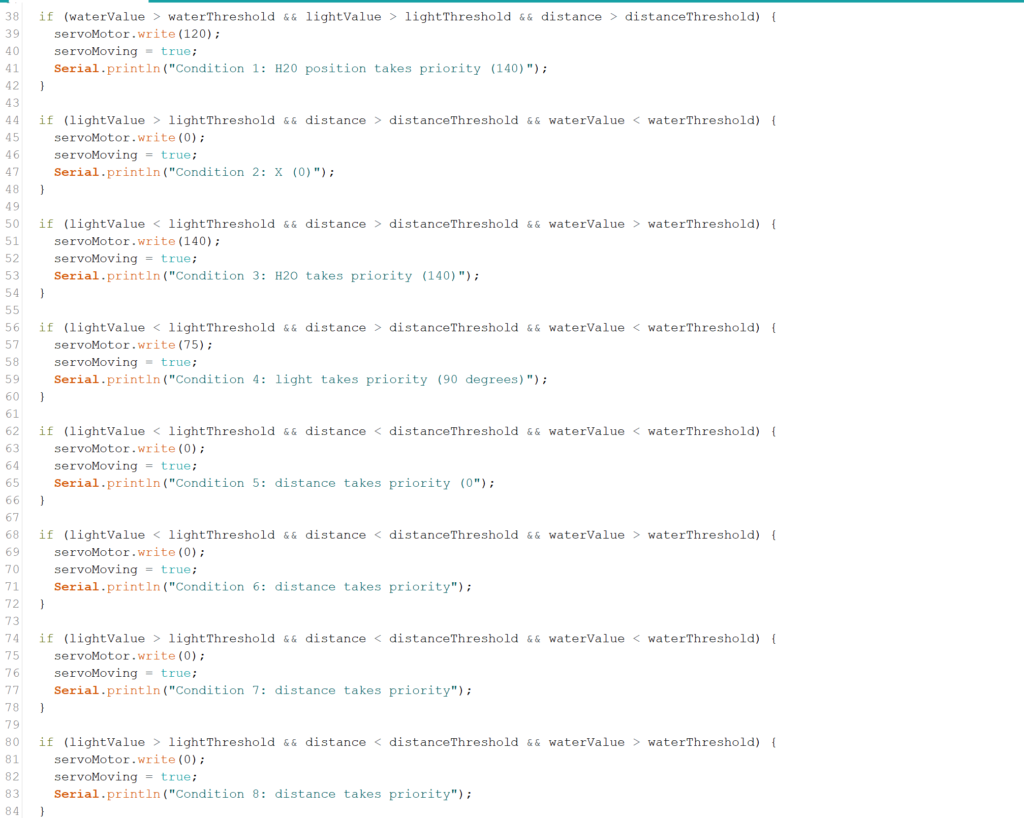Click "servoMoving = true;" on line 58
The height and width of the screenshot is (818, 1024).
[x=125, y=362]
